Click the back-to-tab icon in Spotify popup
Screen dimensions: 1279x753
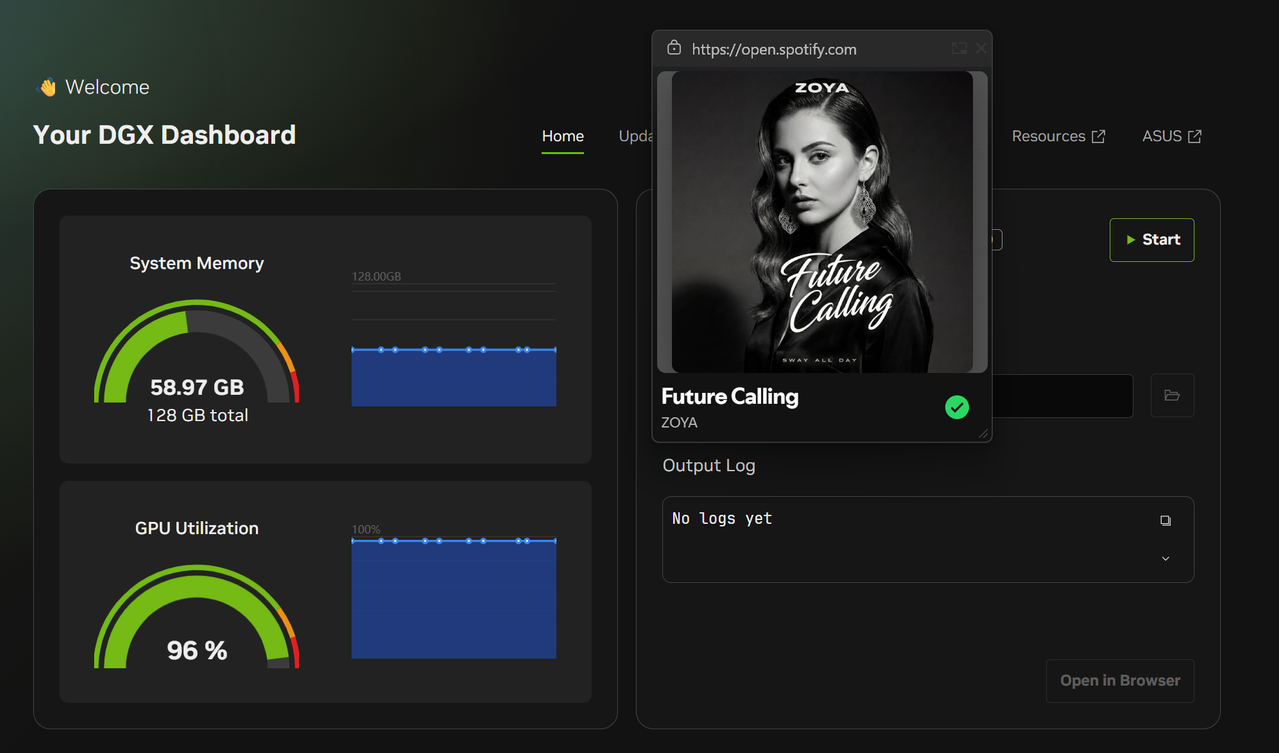tap(959, 48)
